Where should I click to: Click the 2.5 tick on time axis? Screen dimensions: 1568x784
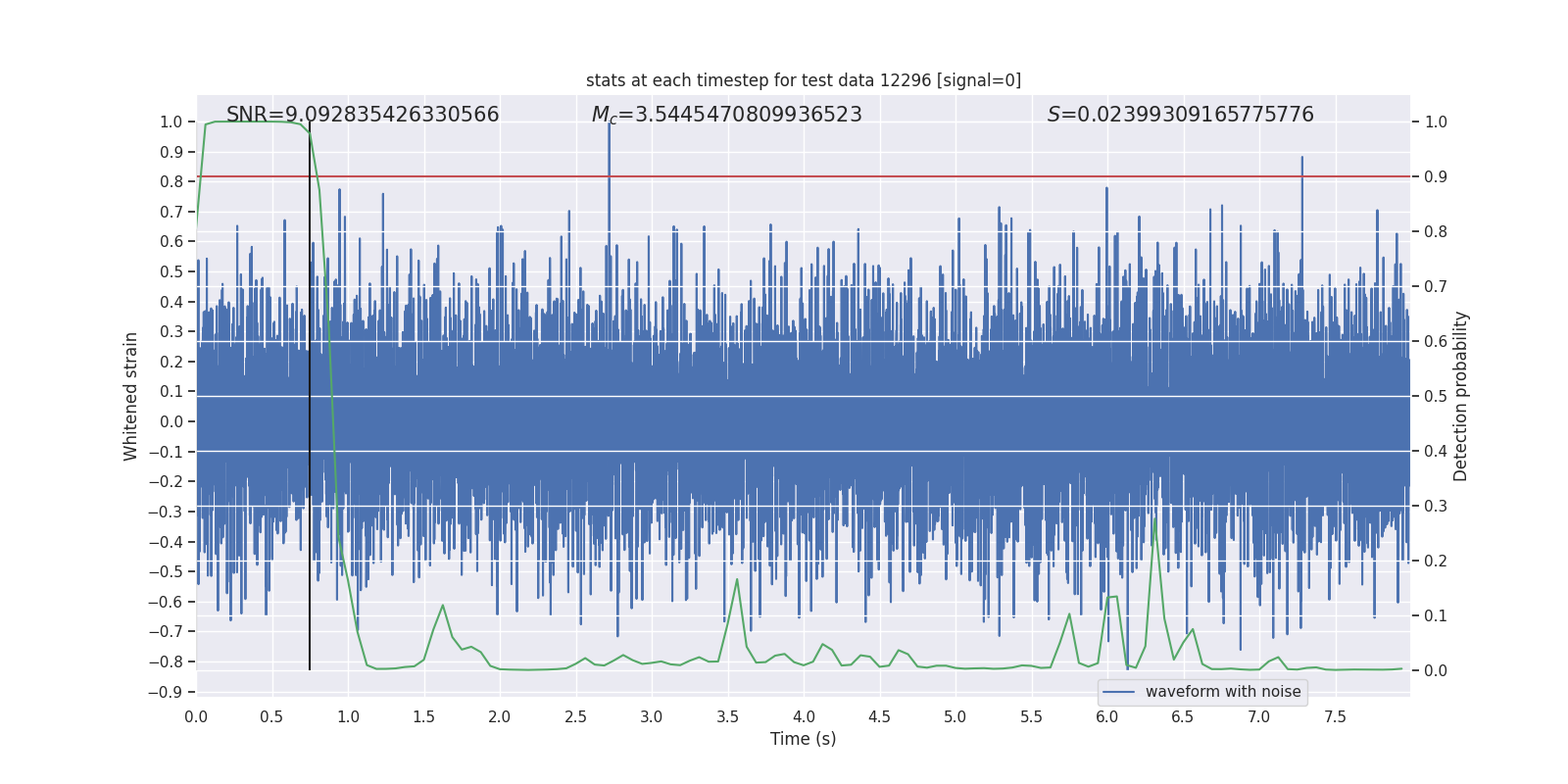[x=575, y=716]
